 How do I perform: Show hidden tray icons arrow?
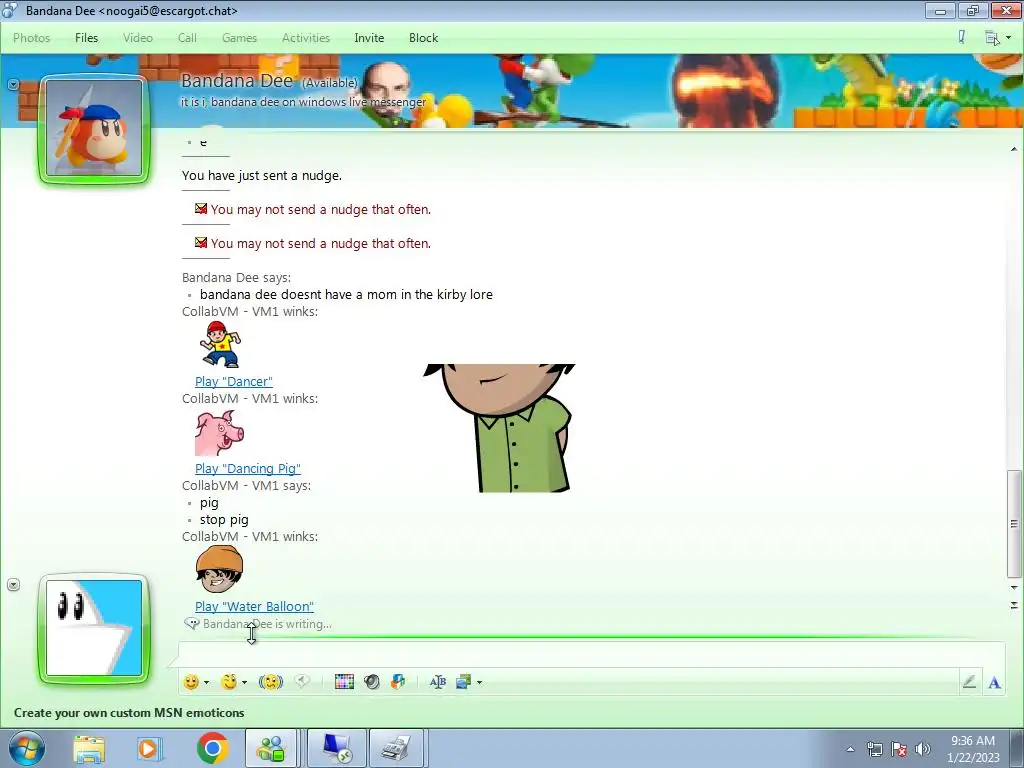(x=850, y=749)
